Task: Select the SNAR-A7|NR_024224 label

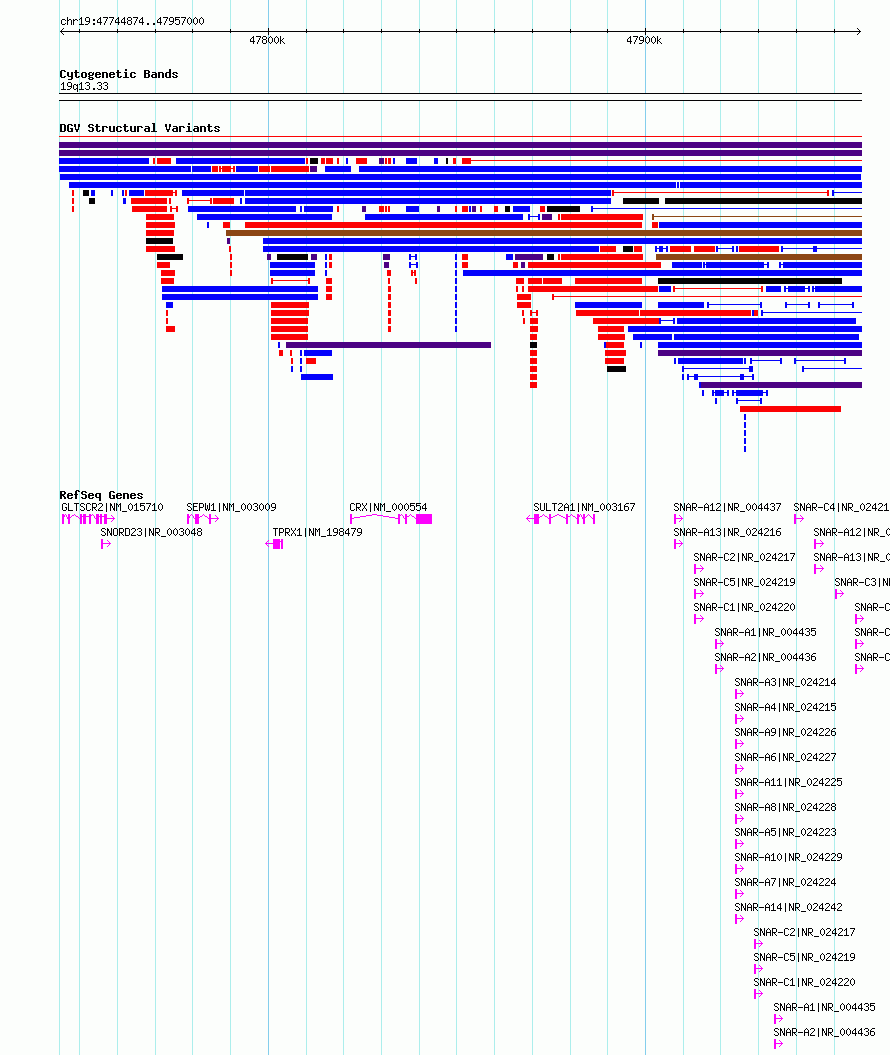Action: 785,882
